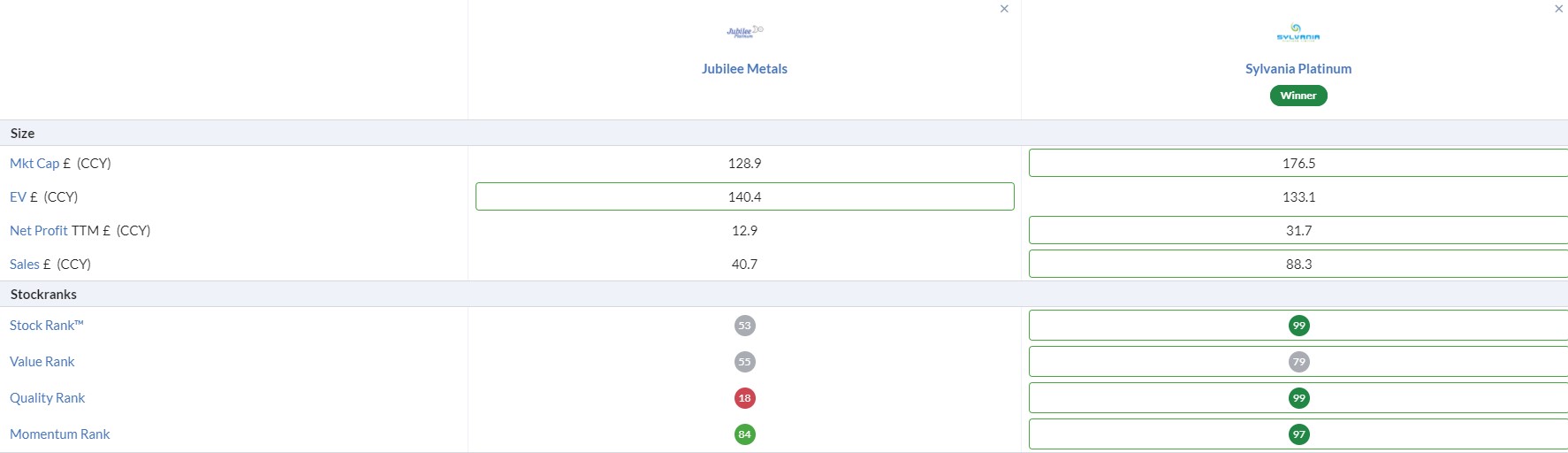The height and width of the screenshot is (453, 1568).
Task: Open the Value Rank metric link
Action: [42, 362]
